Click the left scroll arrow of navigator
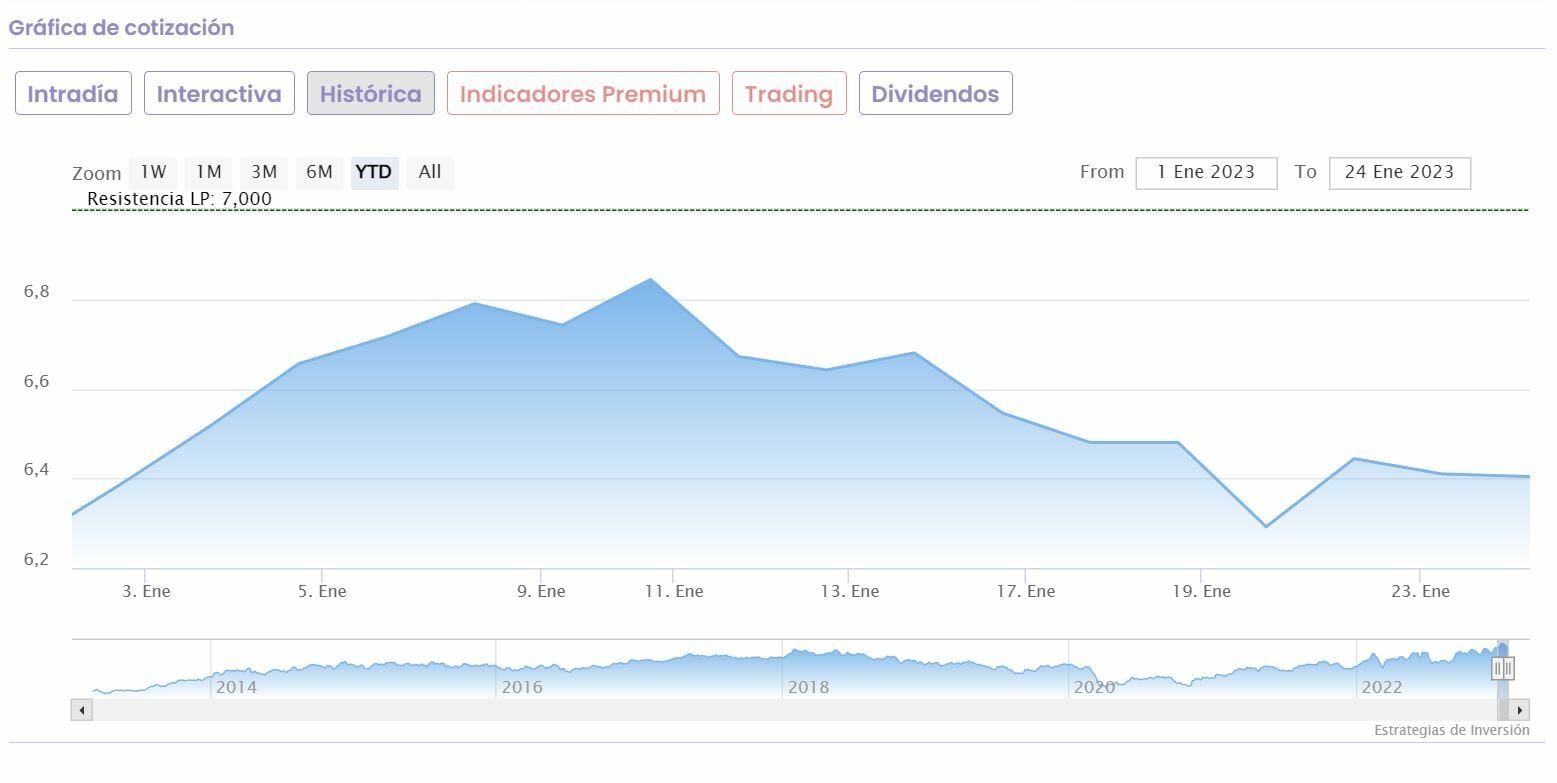The height and width of the screenshot is (783, 1557). [x=82, y=710]
